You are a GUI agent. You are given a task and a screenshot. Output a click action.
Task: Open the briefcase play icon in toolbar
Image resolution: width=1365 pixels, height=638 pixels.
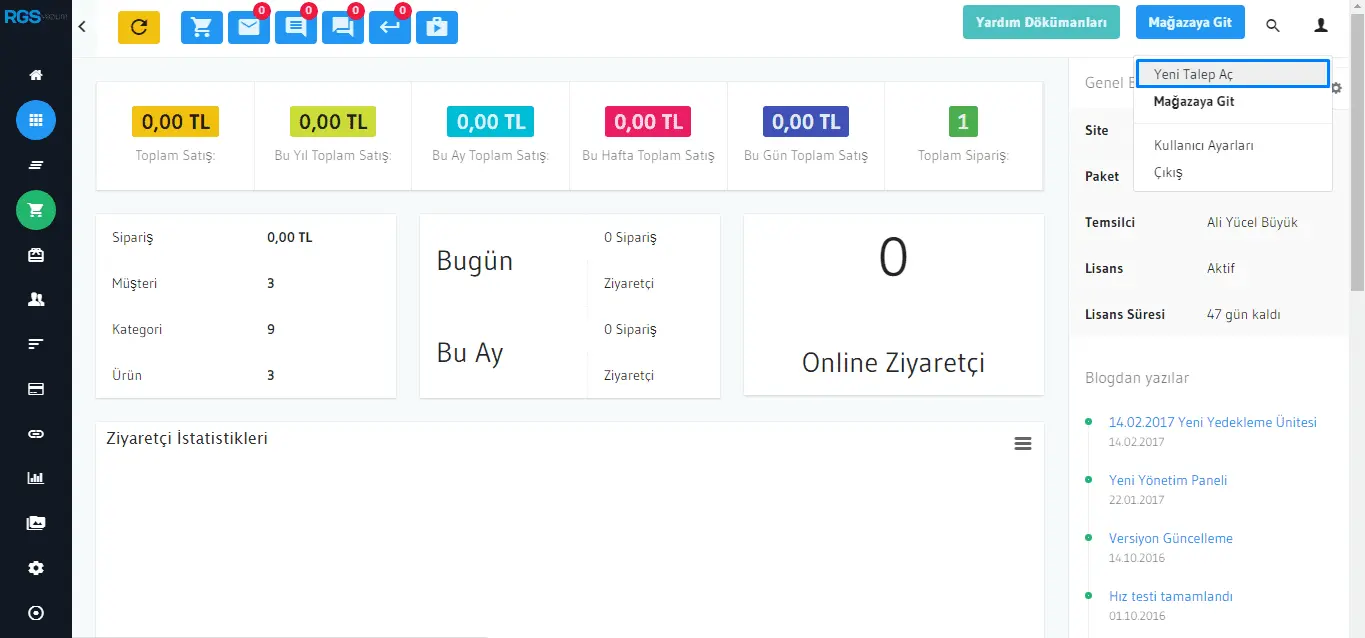(437, 27)
